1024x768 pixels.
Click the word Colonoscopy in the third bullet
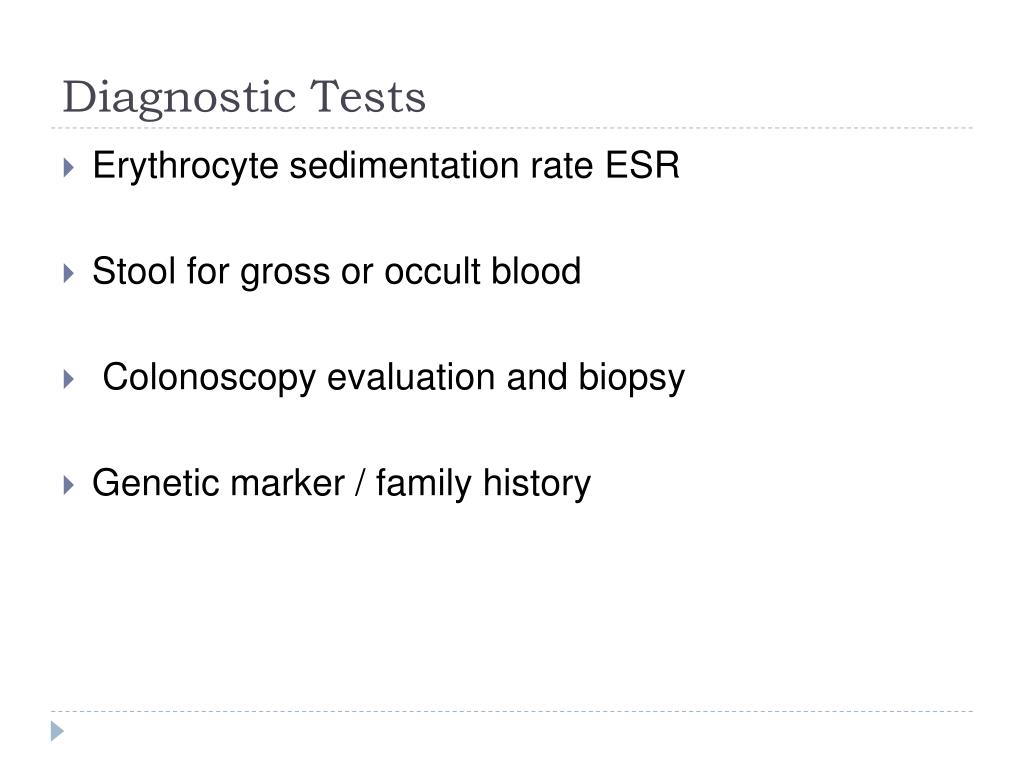click(x=209, y=379)
